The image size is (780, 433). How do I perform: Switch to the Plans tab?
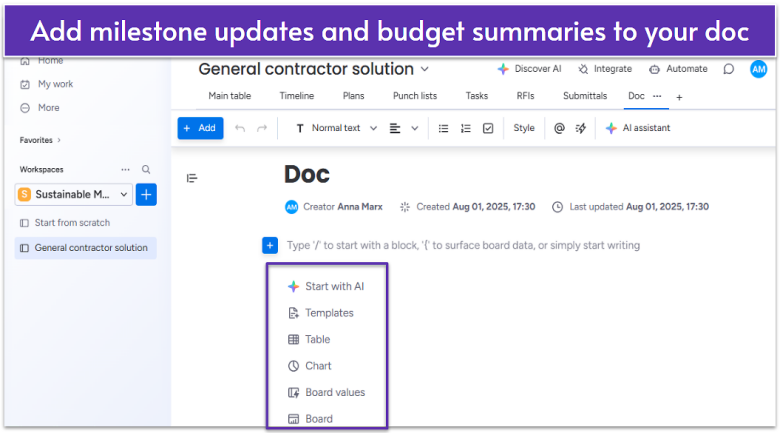(x=353, y=96)
